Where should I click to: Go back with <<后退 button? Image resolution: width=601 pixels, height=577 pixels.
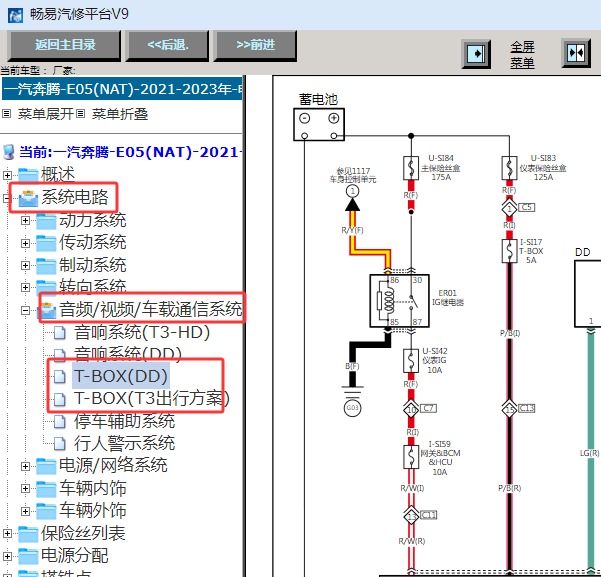click(167, 45)
